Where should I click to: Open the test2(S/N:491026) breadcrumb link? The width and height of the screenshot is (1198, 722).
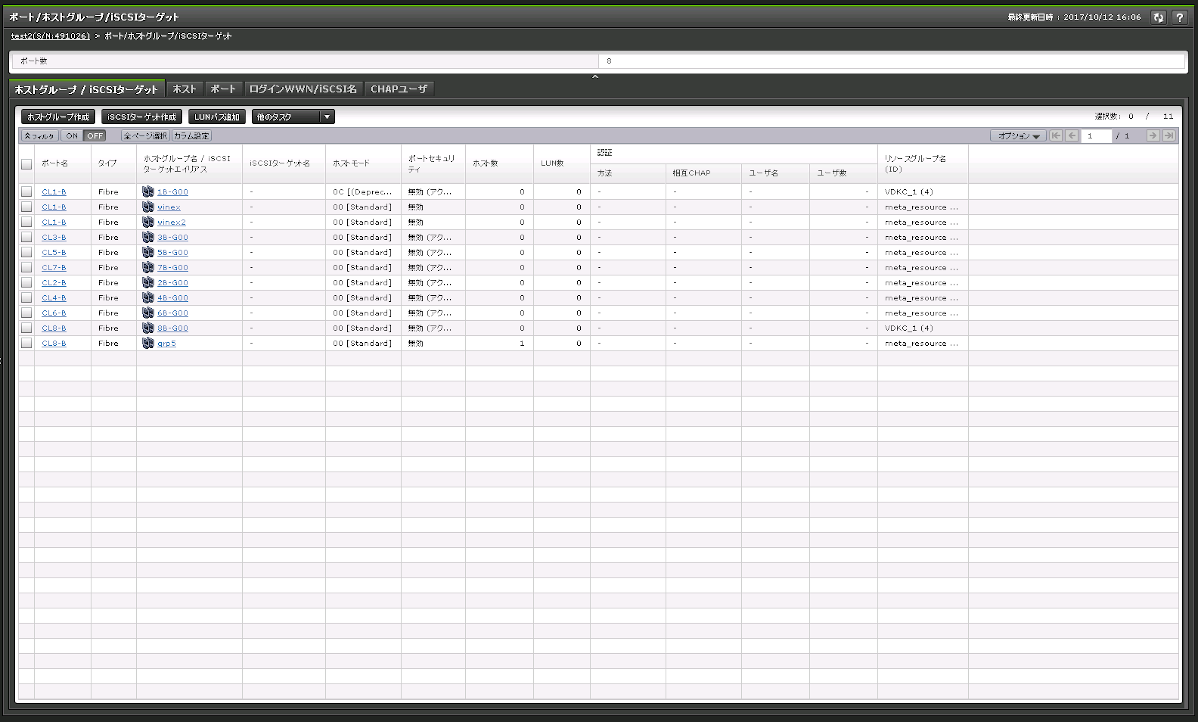click(x=50, y=36)
